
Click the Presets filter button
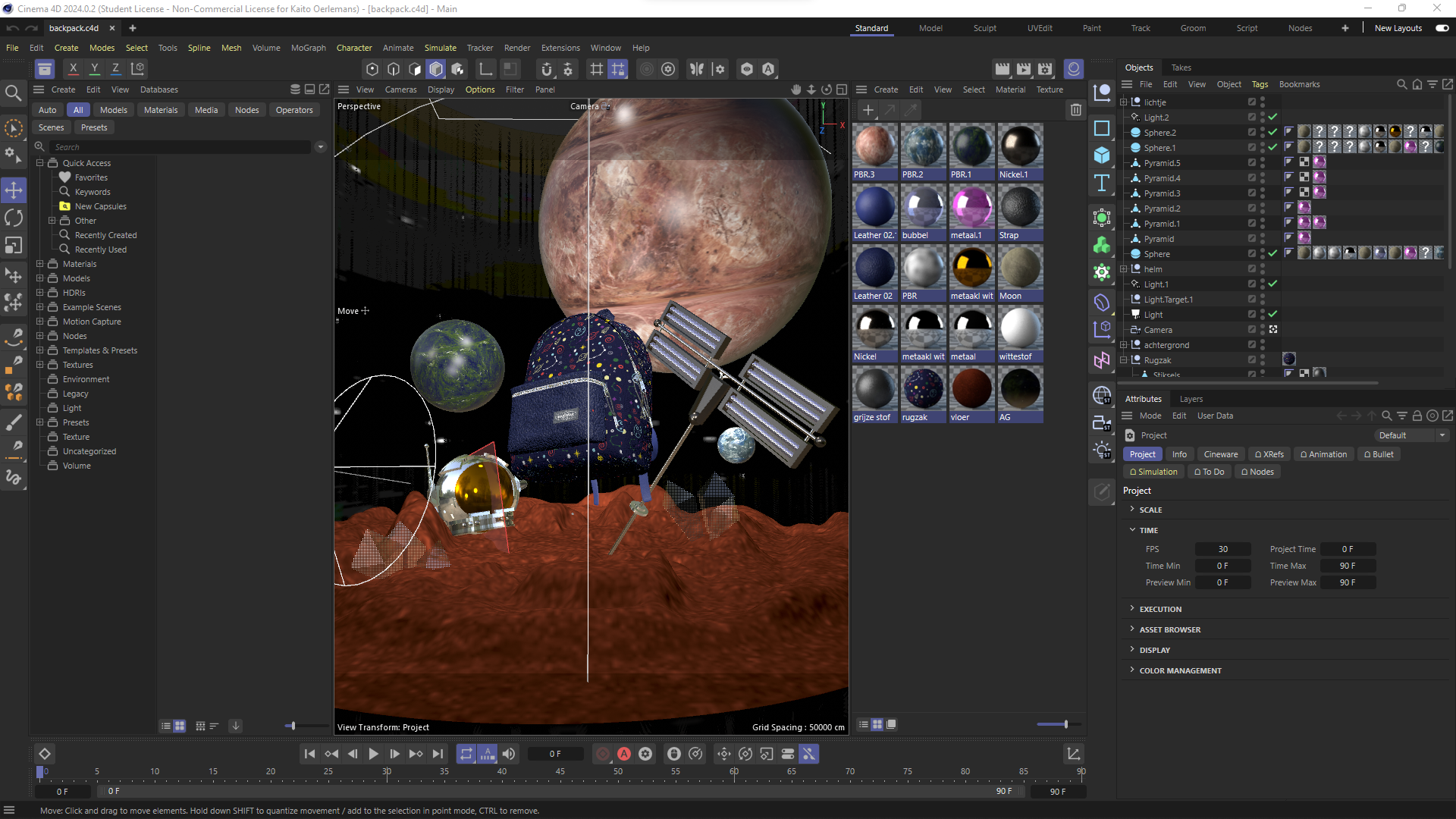[x=94, y=127]
